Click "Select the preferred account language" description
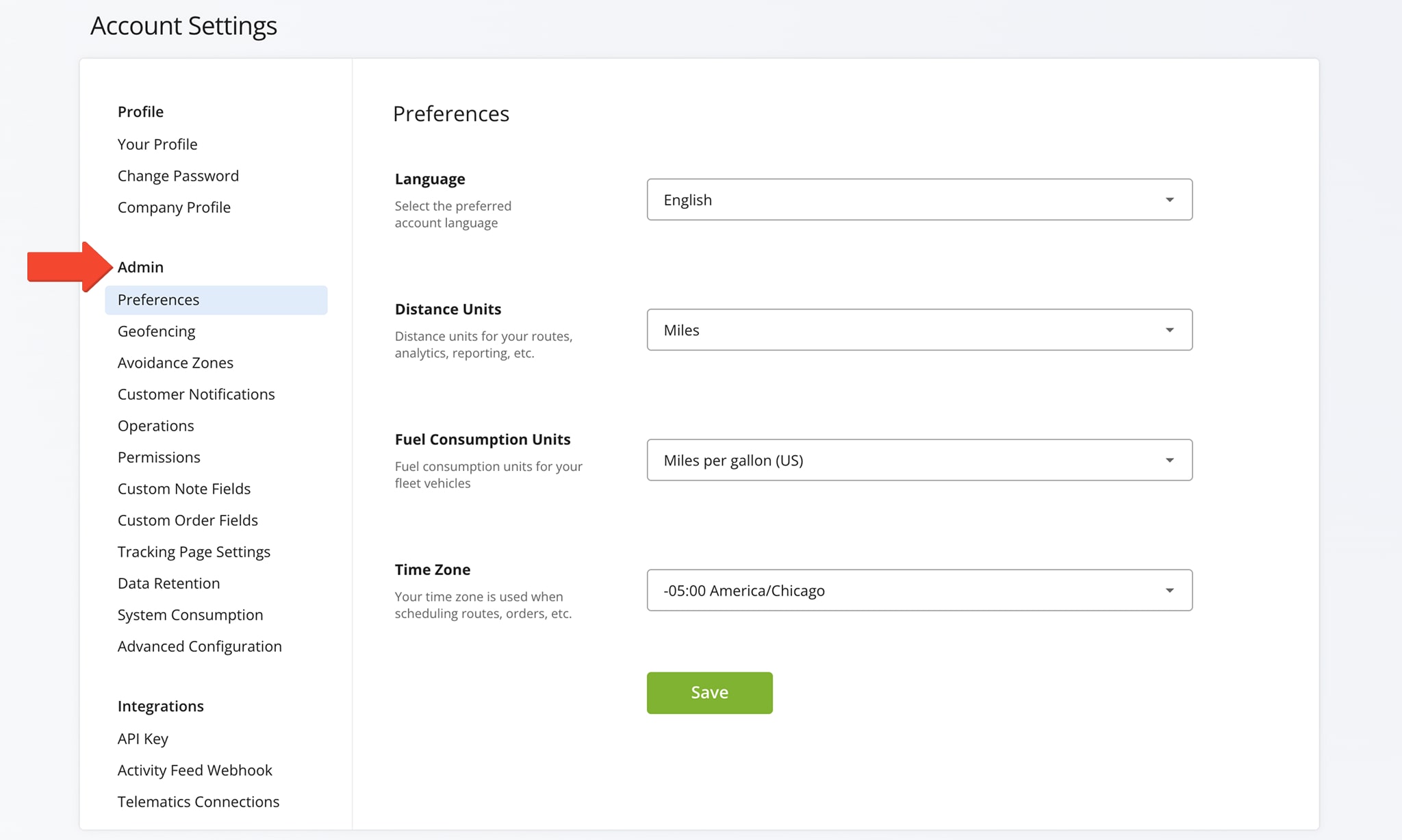This screenshot has width=1402, height=840. [453, 214]
